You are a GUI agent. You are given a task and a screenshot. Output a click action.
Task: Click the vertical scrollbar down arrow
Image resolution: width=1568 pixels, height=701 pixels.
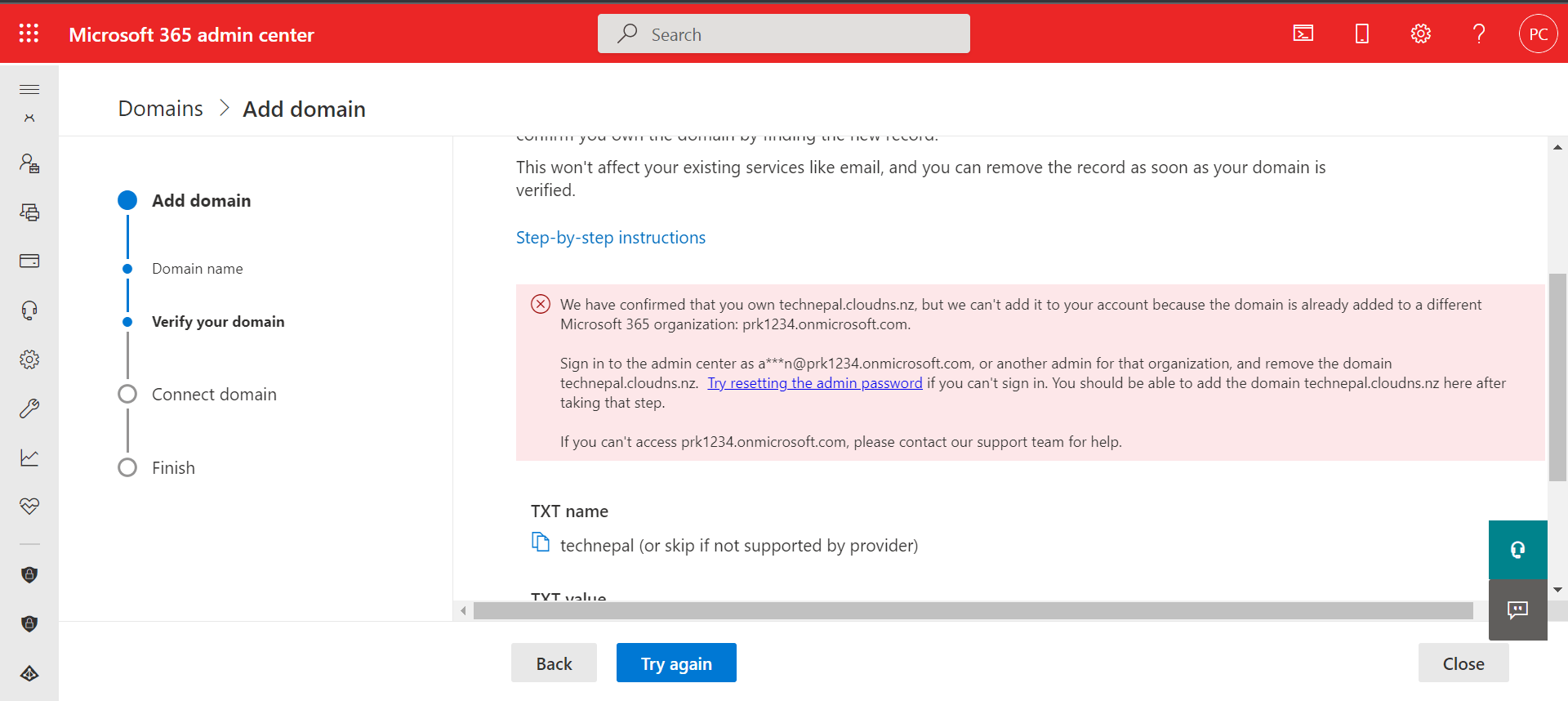coord(1557,590)
